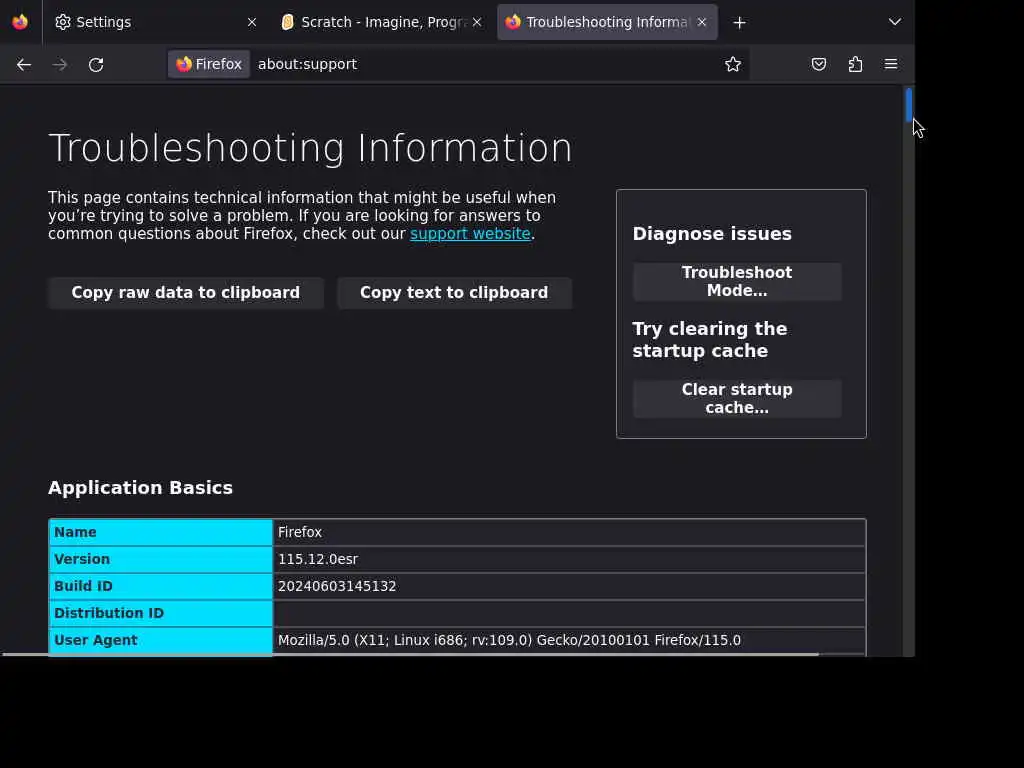
Task: Close the Troubleshooting Information tab
Action: point(701,22)
